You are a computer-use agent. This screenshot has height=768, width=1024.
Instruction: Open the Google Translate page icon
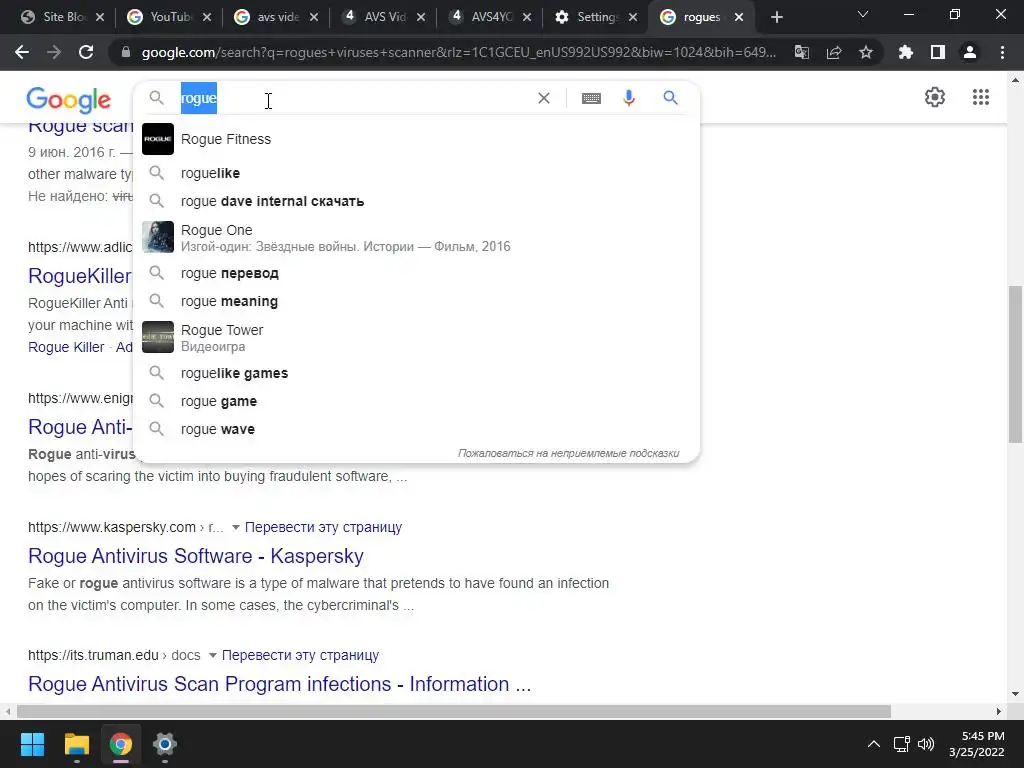pyautogui.click(x=801, y=52)
